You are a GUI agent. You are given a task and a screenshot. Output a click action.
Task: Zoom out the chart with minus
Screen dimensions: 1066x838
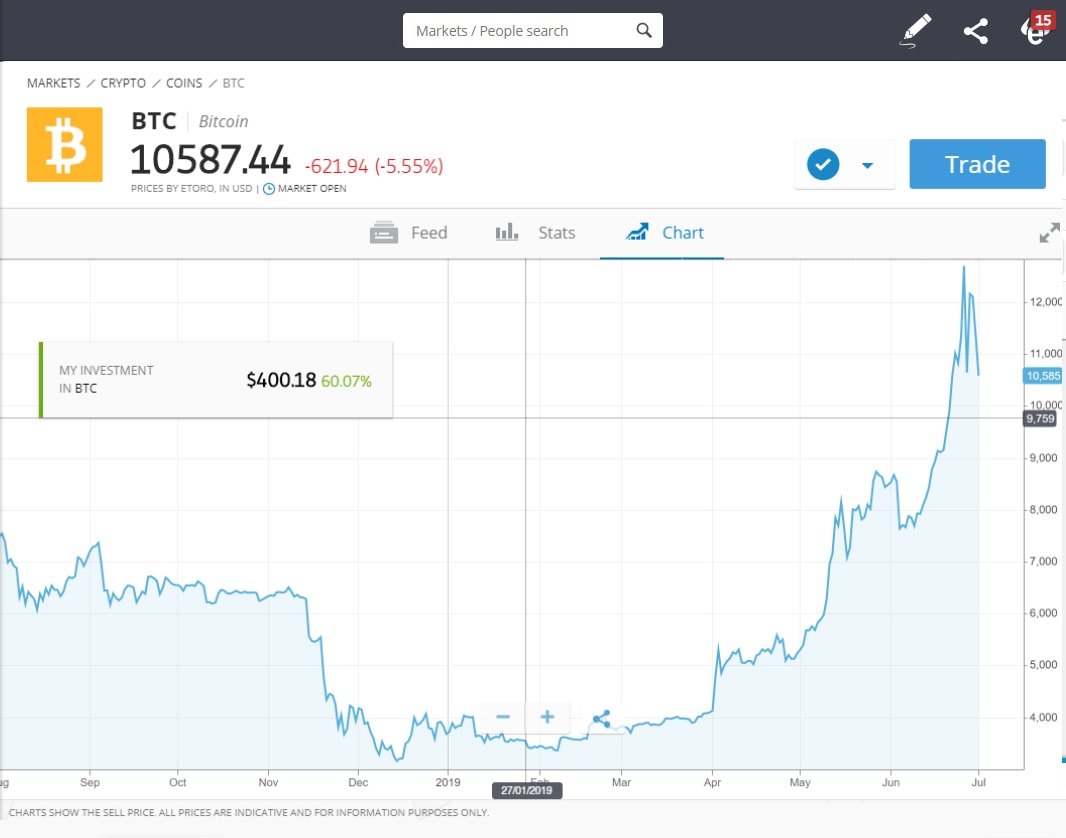(x=503, y=717)
